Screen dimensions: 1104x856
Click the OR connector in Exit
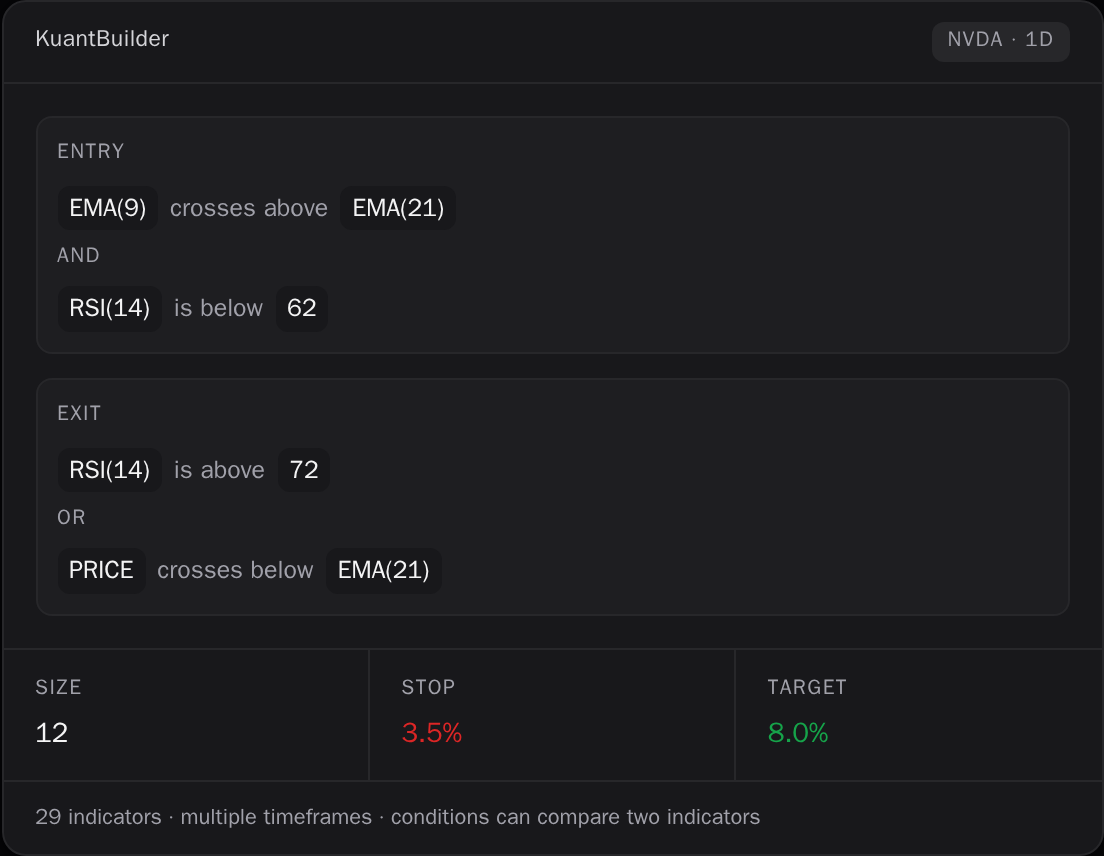pos(71,517)
